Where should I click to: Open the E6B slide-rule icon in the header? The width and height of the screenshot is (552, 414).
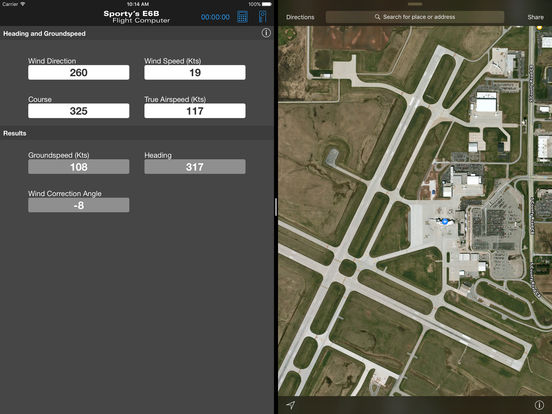point(263,17)
